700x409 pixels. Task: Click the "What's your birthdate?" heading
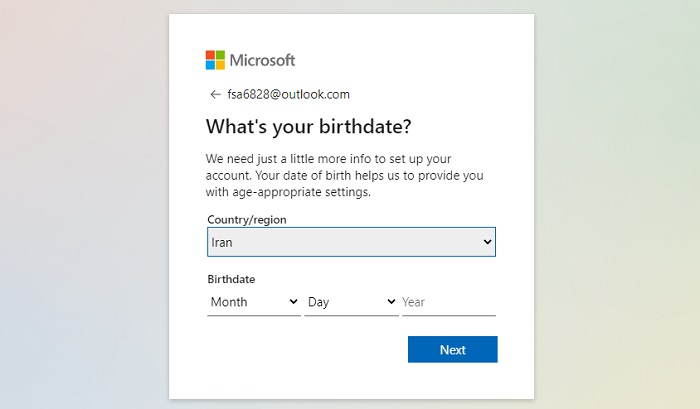308,127
